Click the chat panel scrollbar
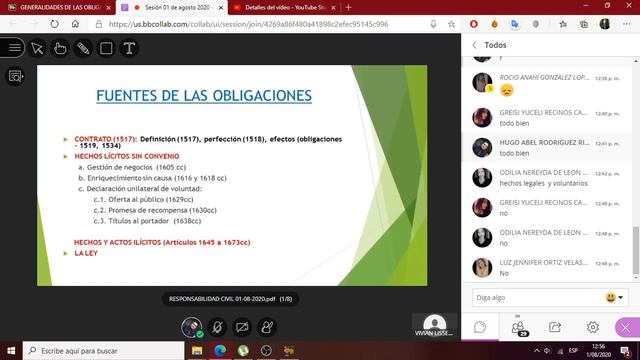 pyautogui.click(x=636, y=250)
